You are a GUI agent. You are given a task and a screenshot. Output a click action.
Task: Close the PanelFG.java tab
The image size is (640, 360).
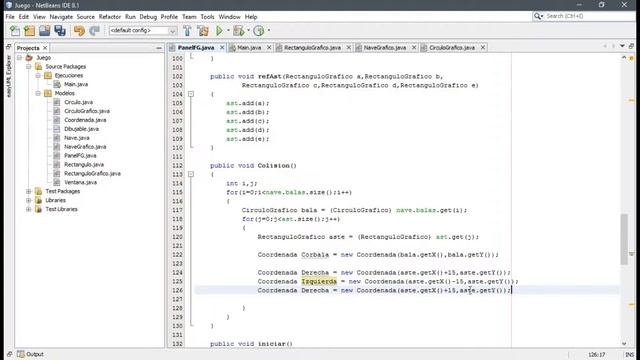coord(222,48)
